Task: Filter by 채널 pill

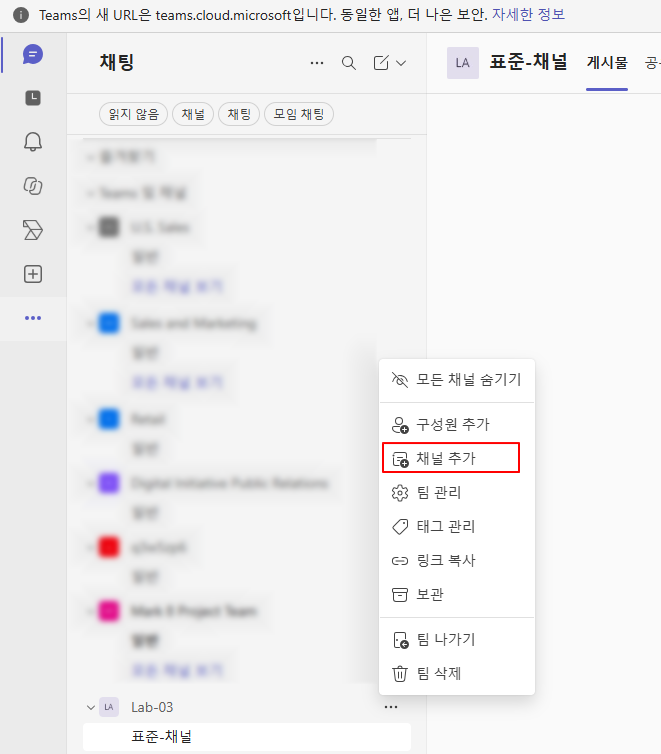Action: click(193, 114)
